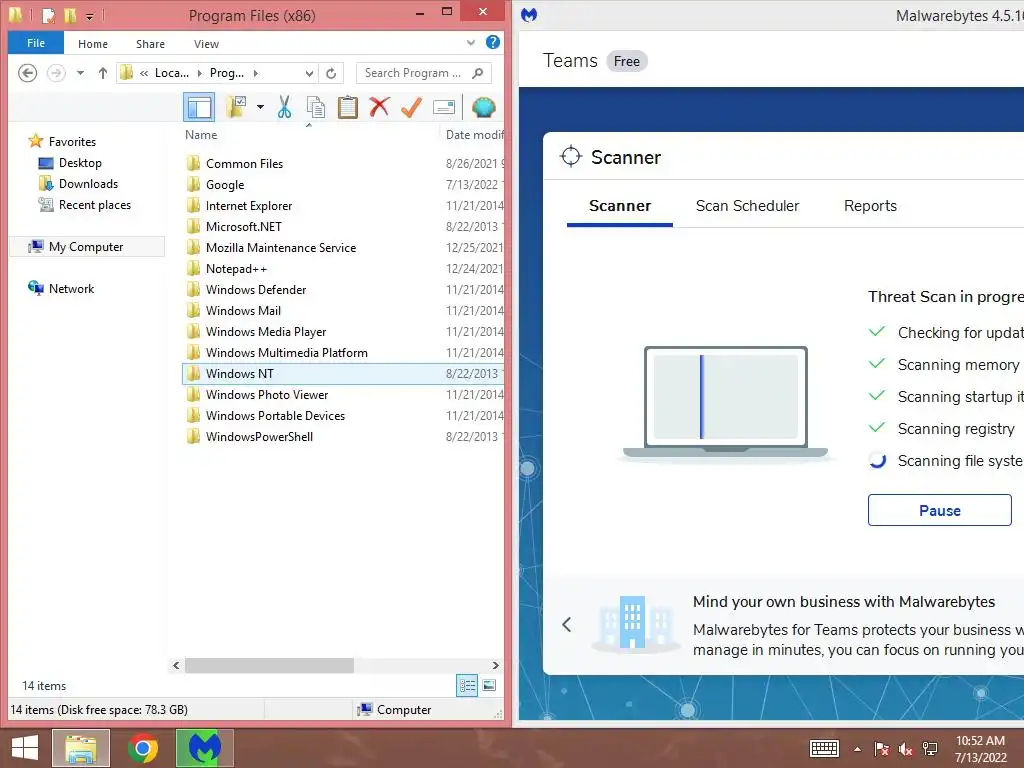Image resolution: width=1024 pixels, height=768 pixels.
Task: Click the Malwarebytes logo icon in title bar
Action: [x=529, y=14]
